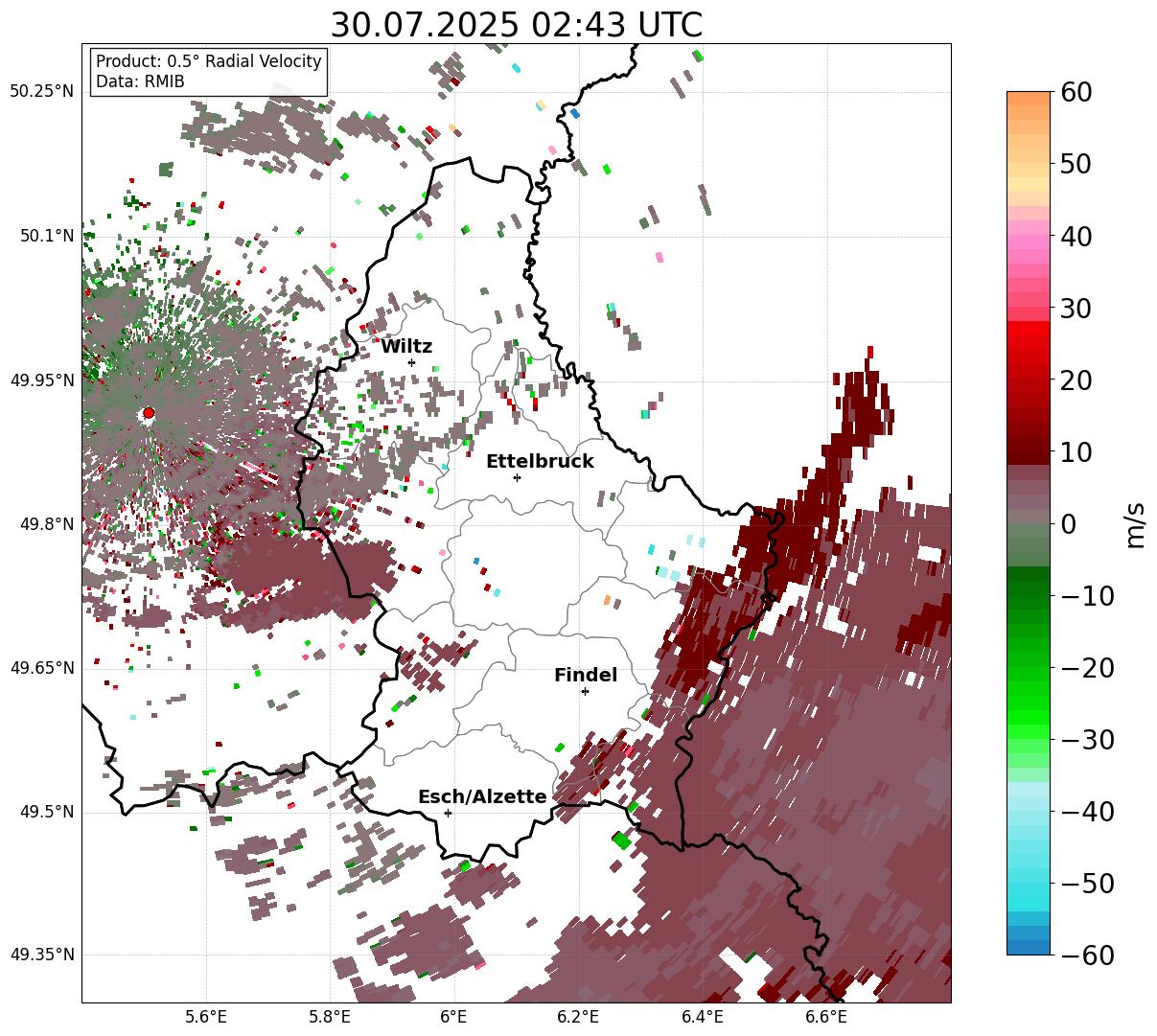This screenshot has height=1036, width=1157.
Task: Click the title '30.07.2025 02:43 UTC'
Action: [x=516, y=25]
